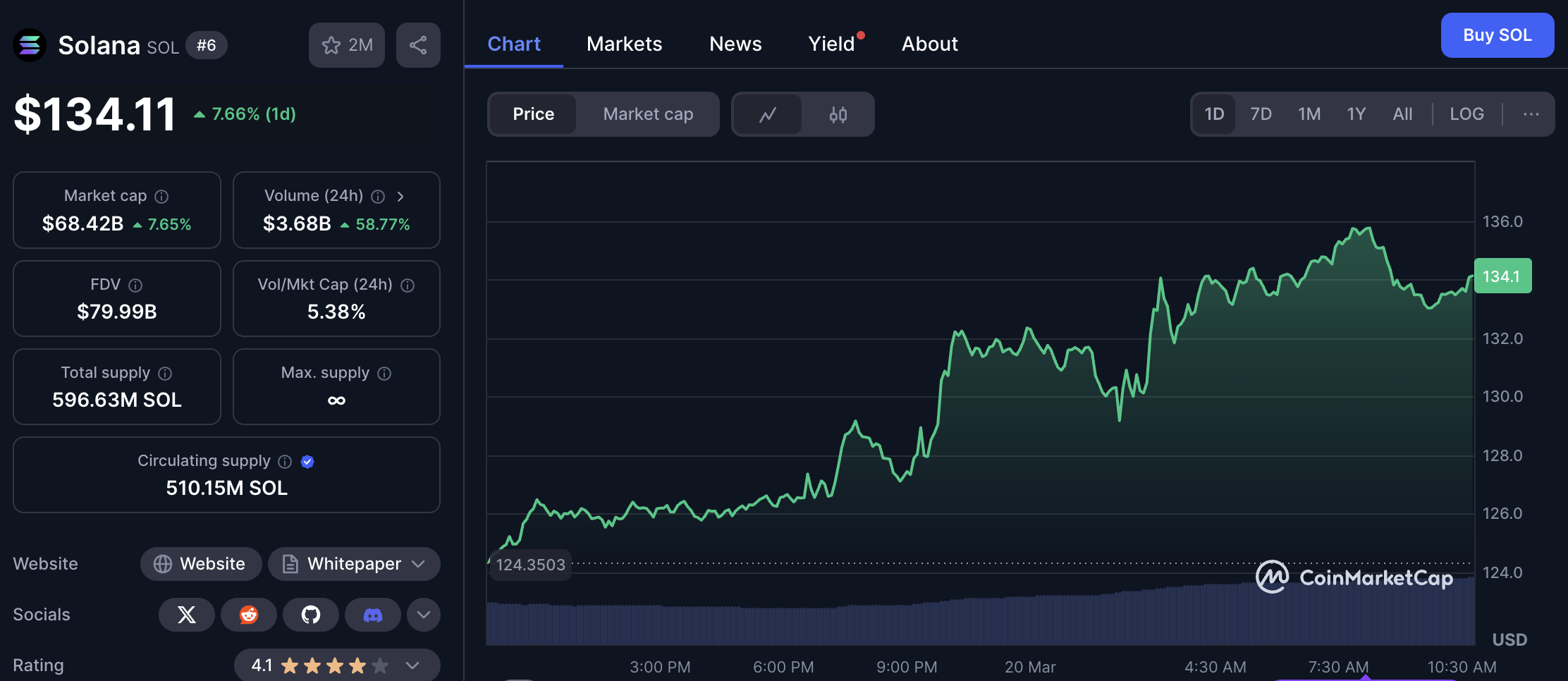Click the share icon next to watchlist
The width and height of the screenshot is (1568, 681).
[x=418, y=45]
